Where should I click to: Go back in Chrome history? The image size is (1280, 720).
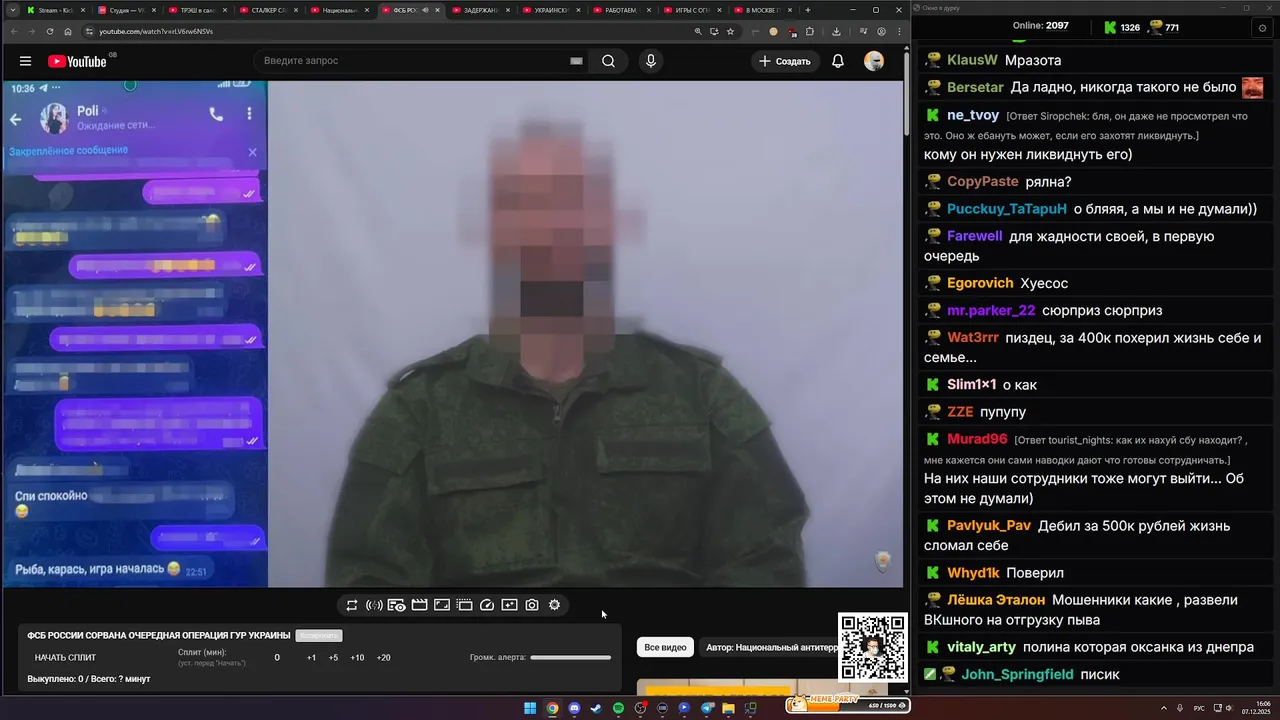pyautogui.click(x=13, y=31)
